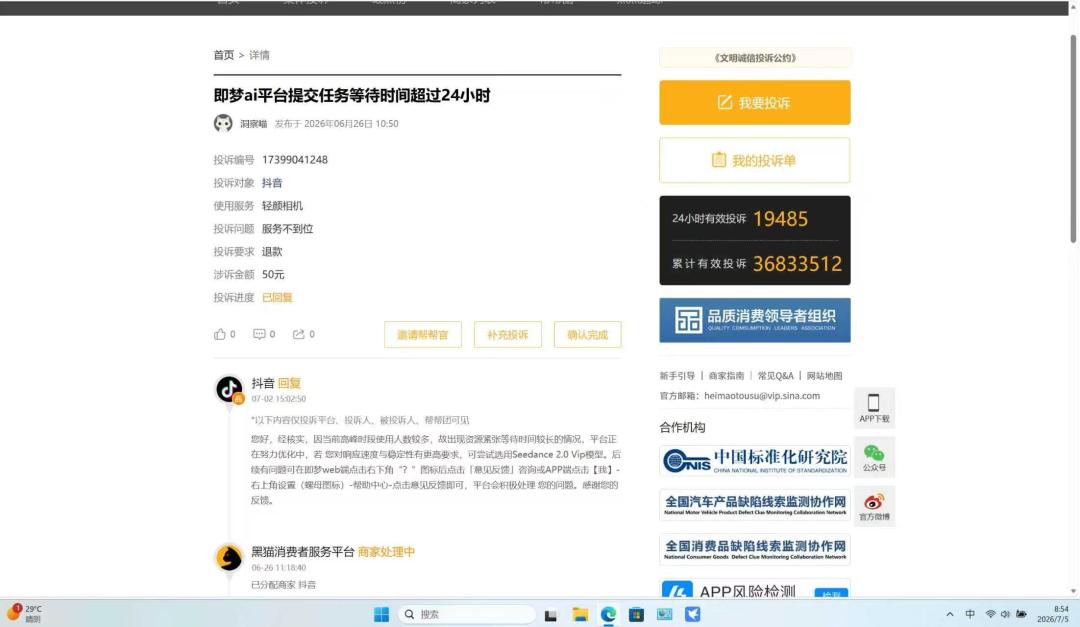Screen dimensions: 1080x627
Task: Open 全国消费品缺陷线索监测协作网 logo
Action: pyautogui.click(x=754, y=549)
